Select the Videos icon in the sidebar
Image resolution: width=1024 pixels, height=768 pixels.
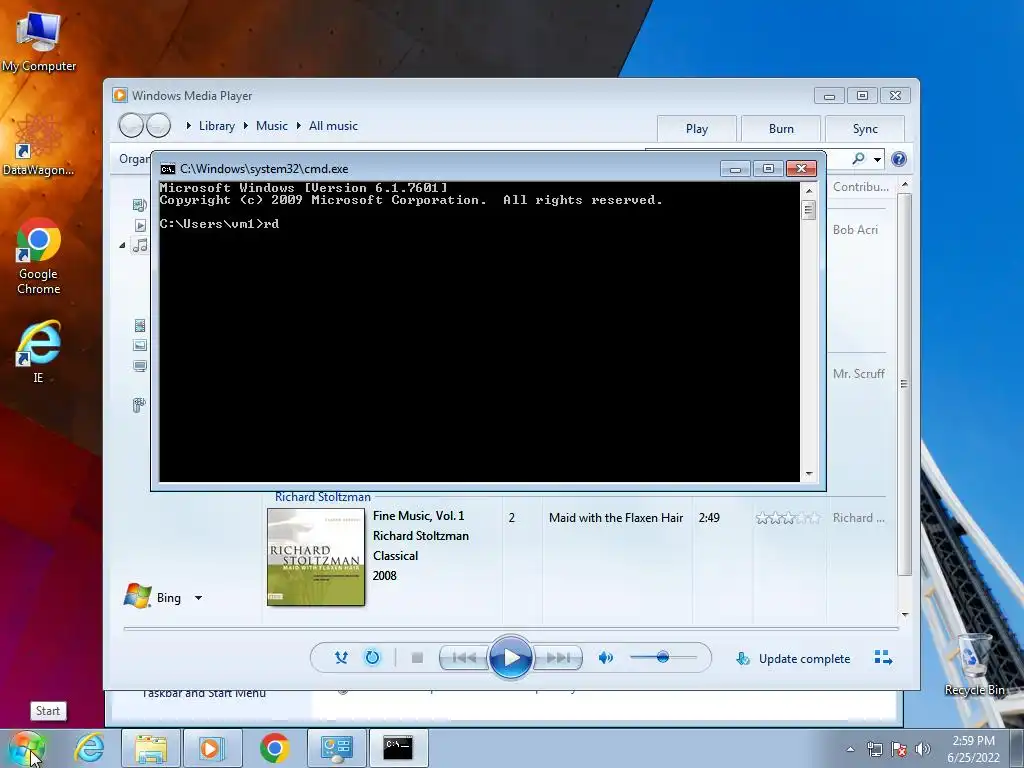[x=140, y=325]
